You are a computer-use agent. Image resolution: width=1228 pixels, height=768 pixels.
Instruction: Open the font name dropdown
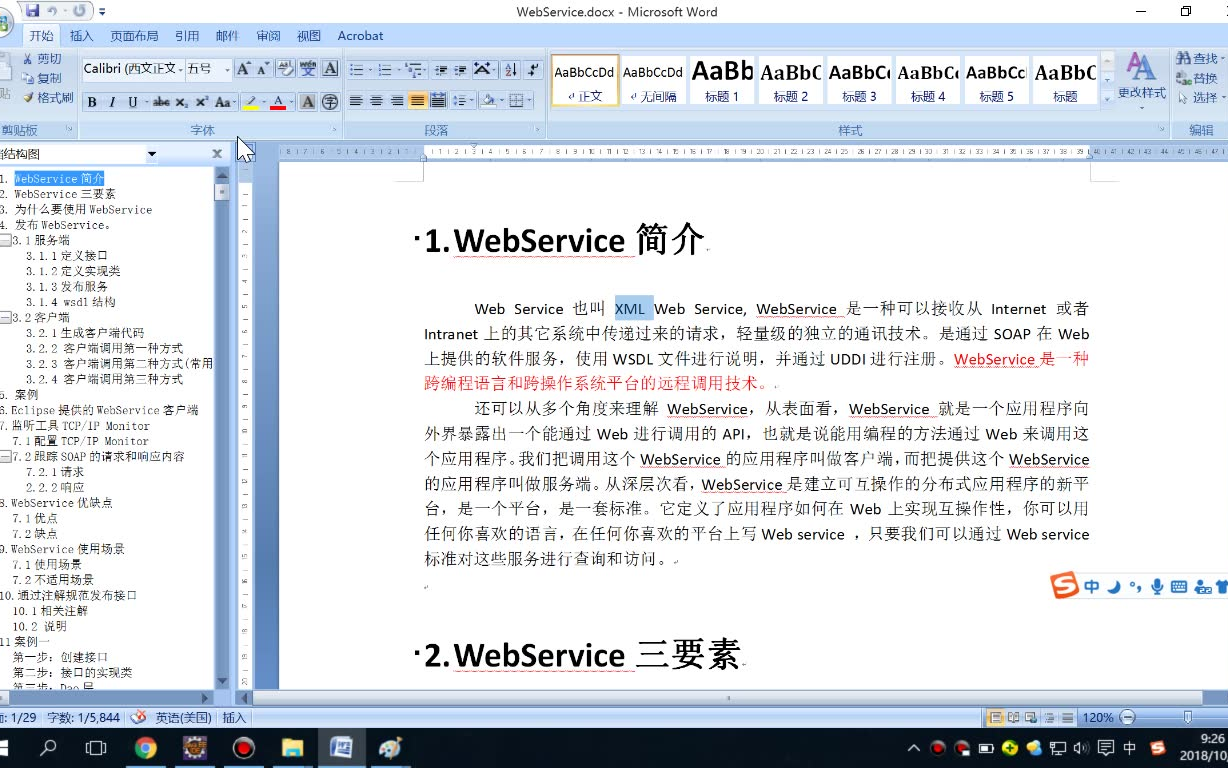(x=181, y=69)
